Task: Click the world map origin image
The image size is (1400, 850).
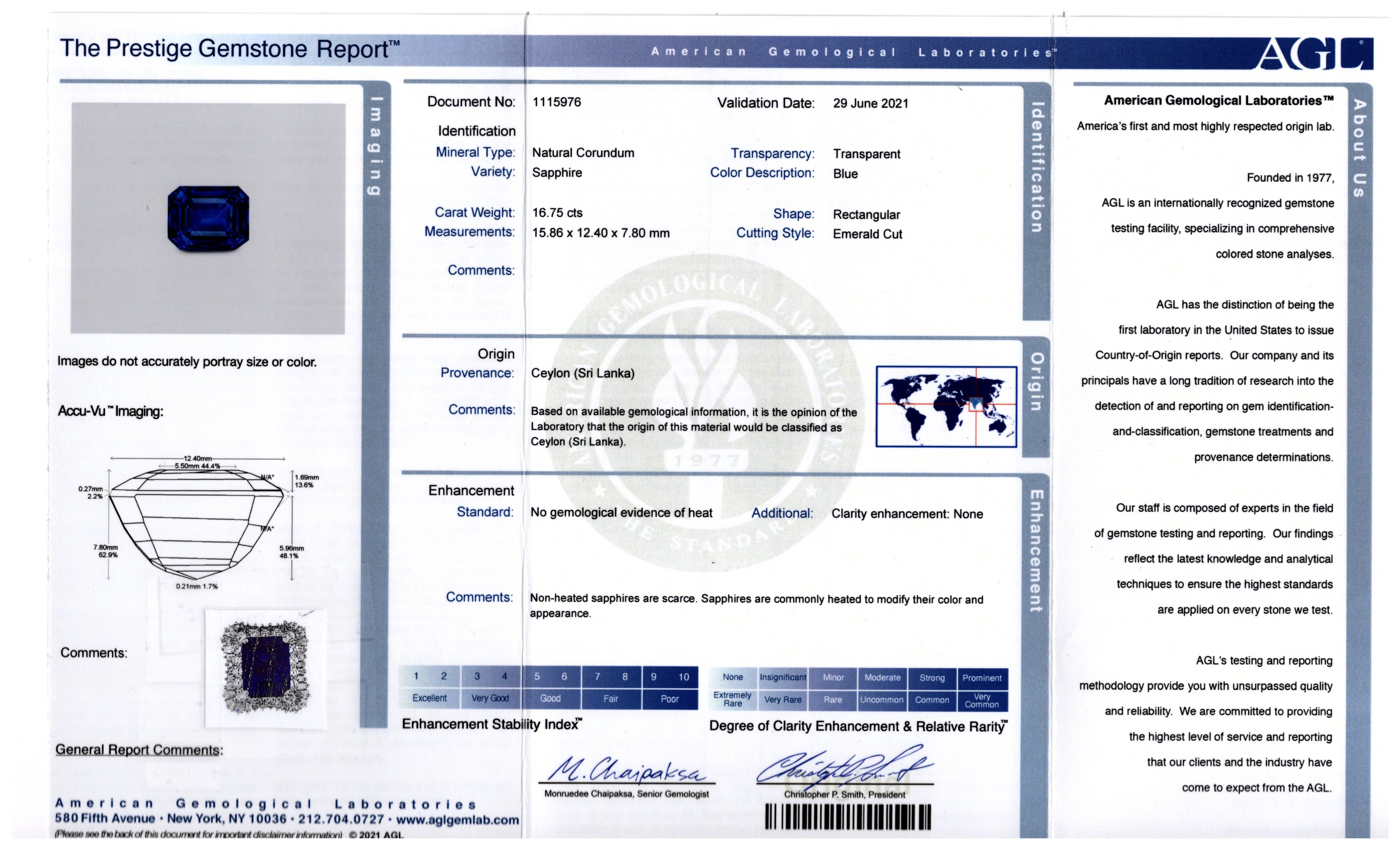Action: pos(946,406)
